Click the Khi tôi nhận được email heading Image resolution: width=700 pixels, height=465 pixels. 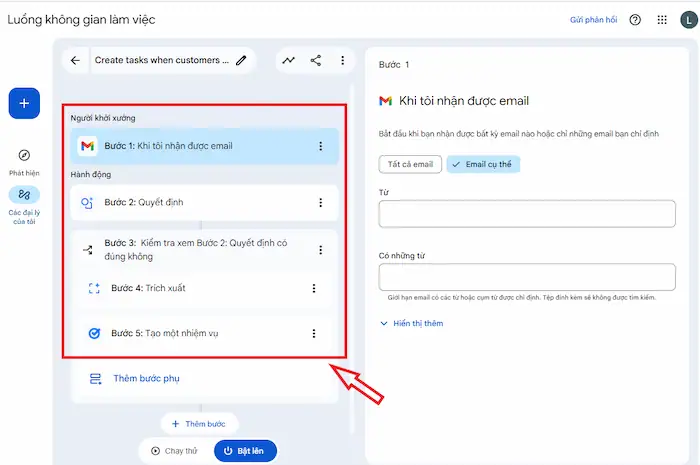pos(464,101)
